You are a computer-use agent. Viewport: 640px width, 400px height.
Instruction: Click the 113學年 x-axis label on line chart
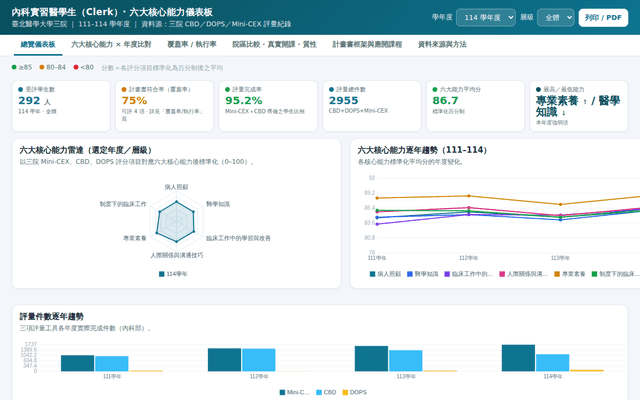[560, 258]
